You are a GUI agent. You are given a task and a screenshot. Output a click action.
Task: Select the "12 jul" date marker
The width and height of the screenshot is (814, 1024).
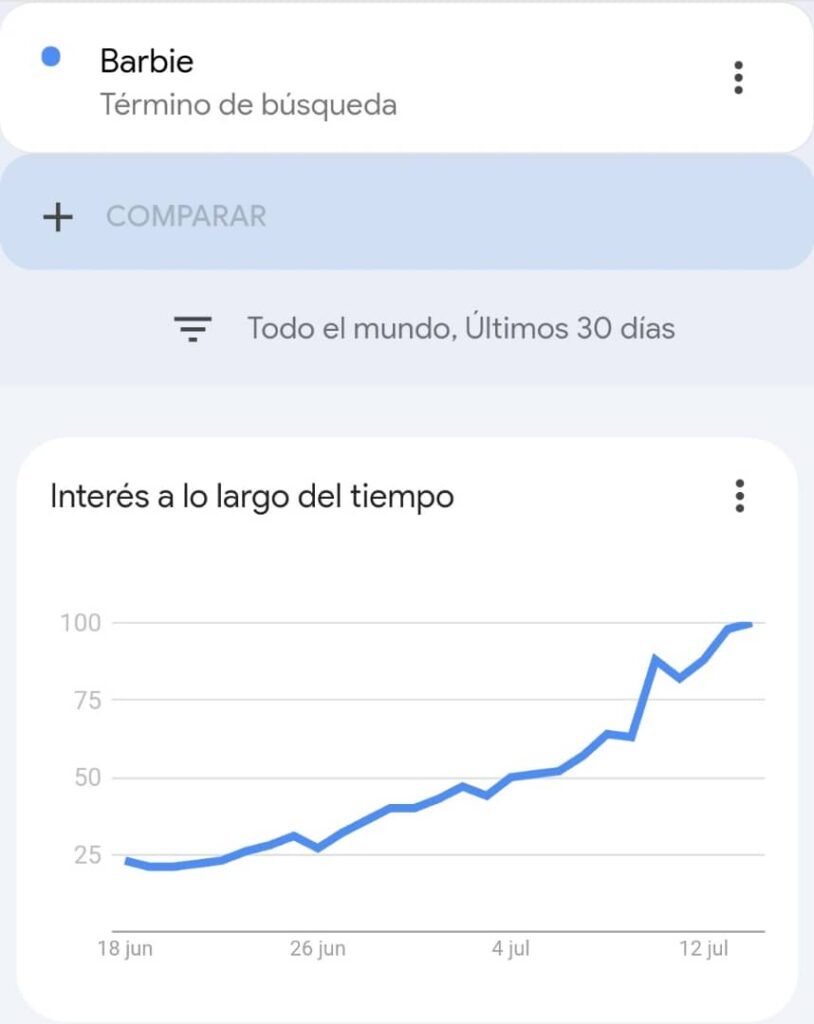pyautogui.click(x=704, y=949)
